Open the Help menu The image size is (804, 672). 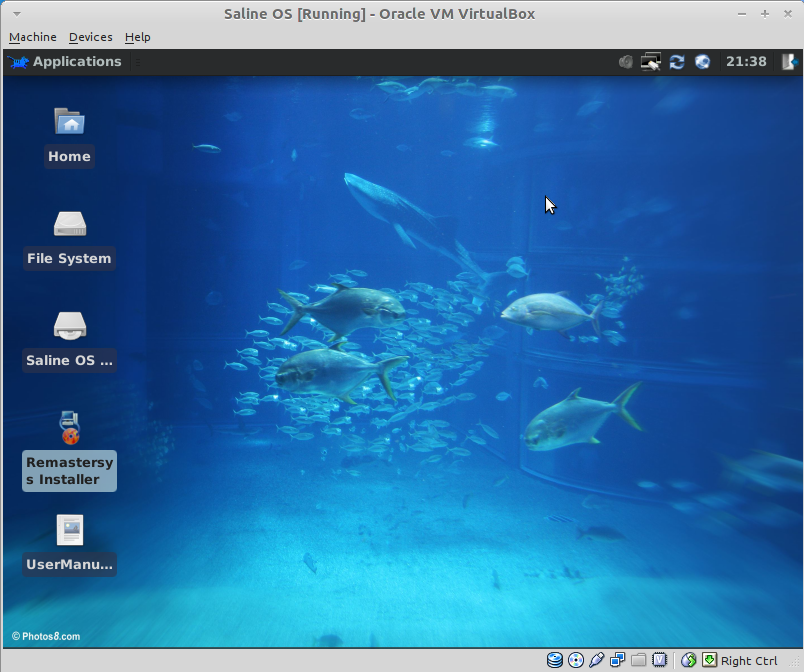tap(137, 37)
